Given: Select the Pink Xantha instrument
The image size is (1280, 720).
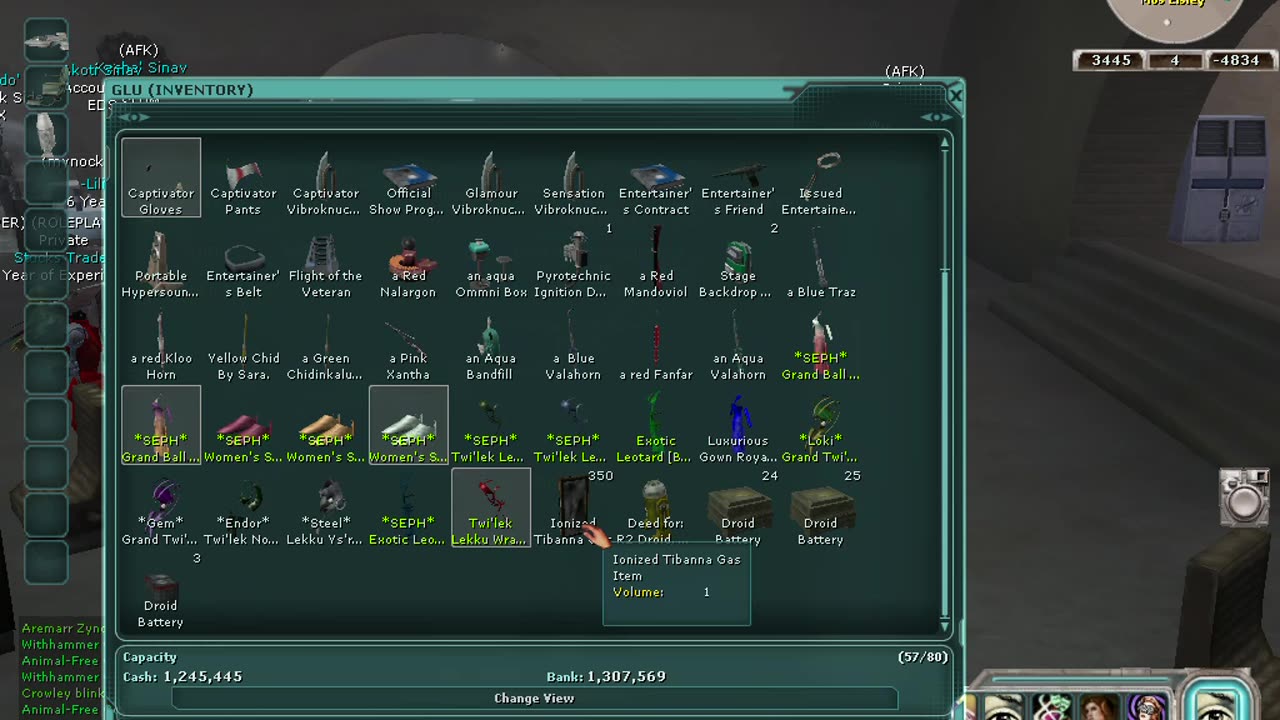Looking at the screenshot, I should tap(408, 343).
